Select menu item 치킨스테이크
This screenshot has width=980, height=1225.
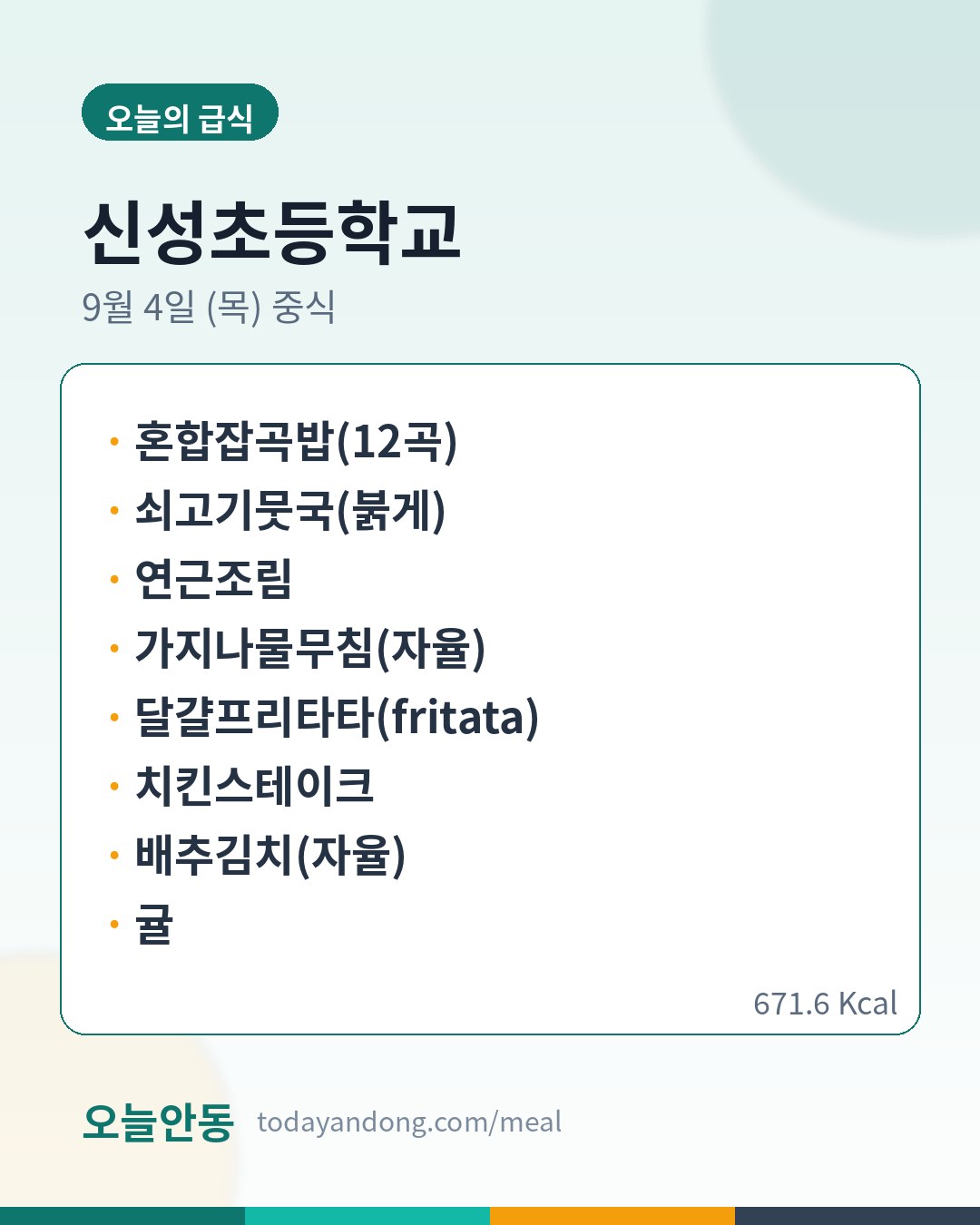click(254, 786)
